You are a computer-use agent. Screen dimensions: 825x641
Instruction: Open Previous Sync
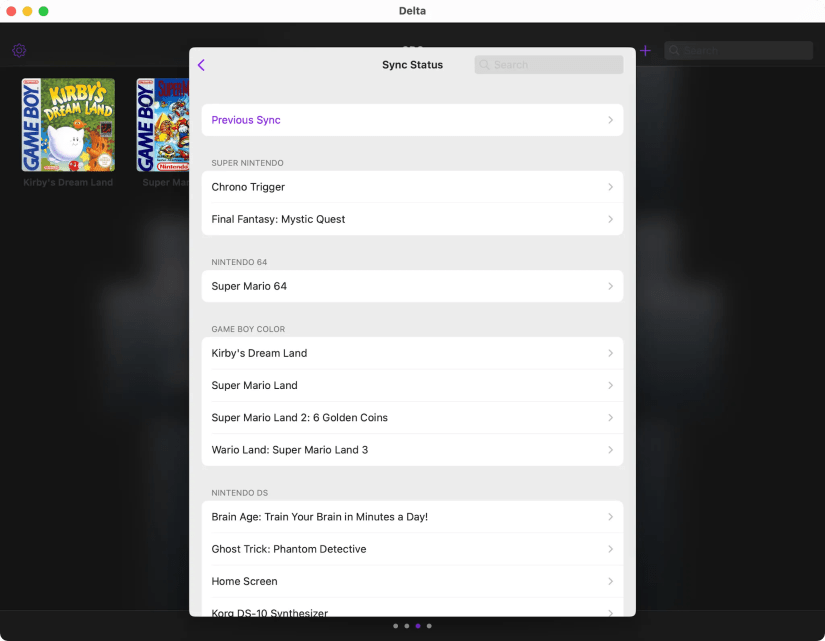[412, 120]
